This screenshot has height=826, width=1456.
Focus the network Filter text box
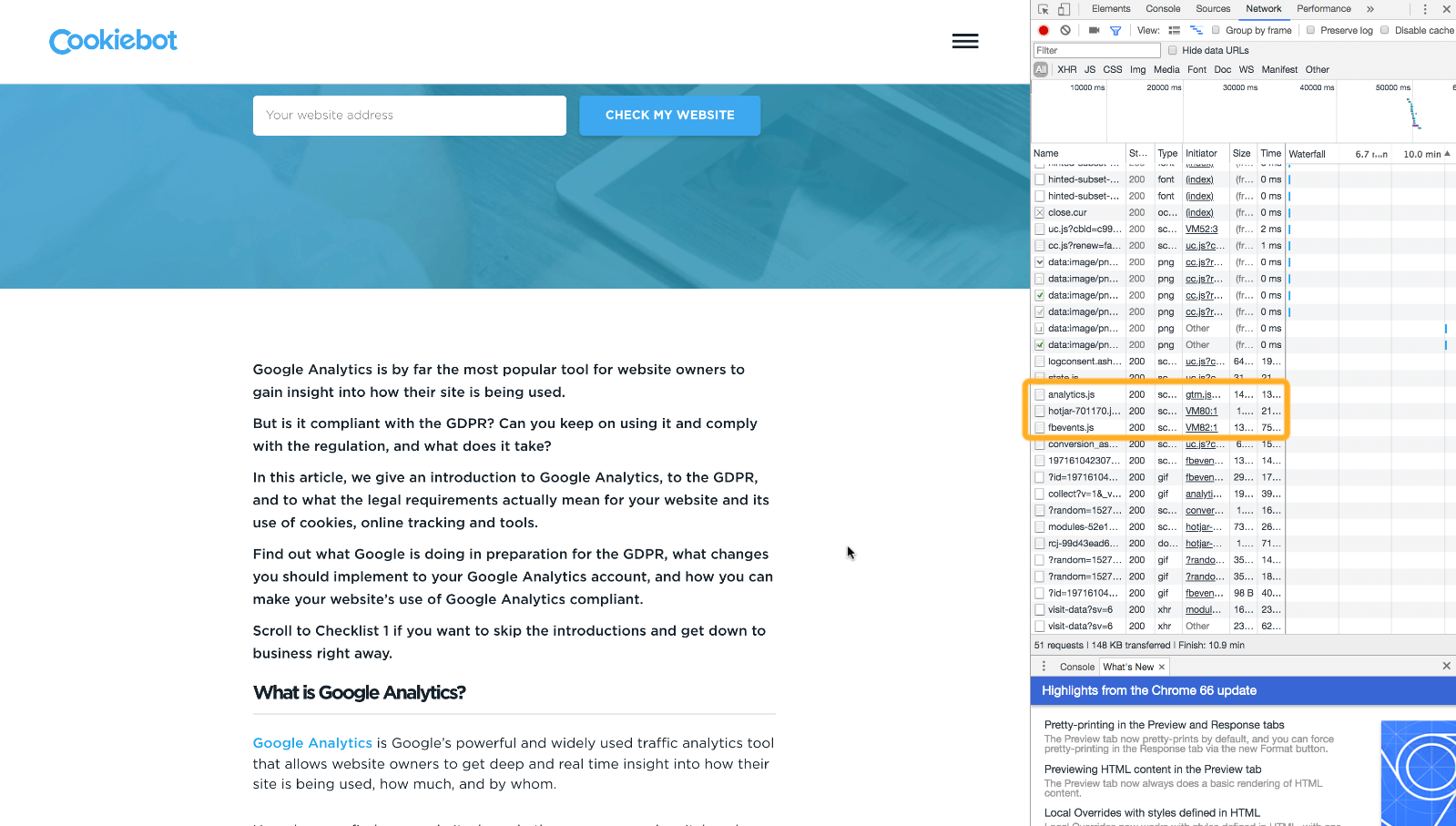[x=1097, y=50]
